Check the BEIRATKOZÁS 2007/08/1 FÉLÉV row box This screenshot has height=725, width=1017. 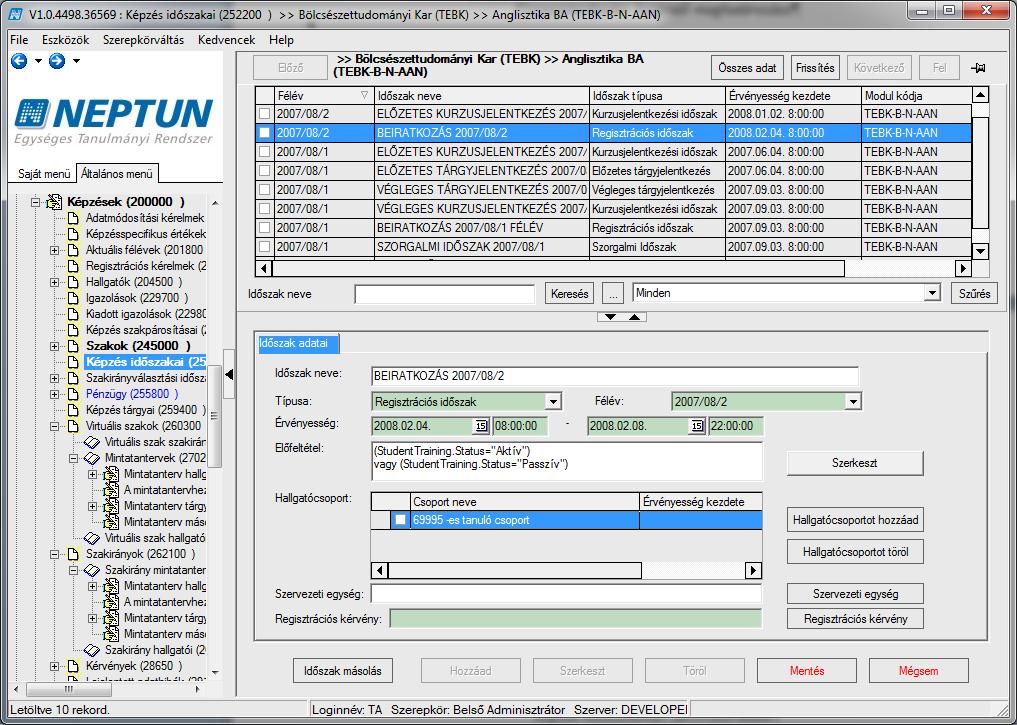coord(265,228)
